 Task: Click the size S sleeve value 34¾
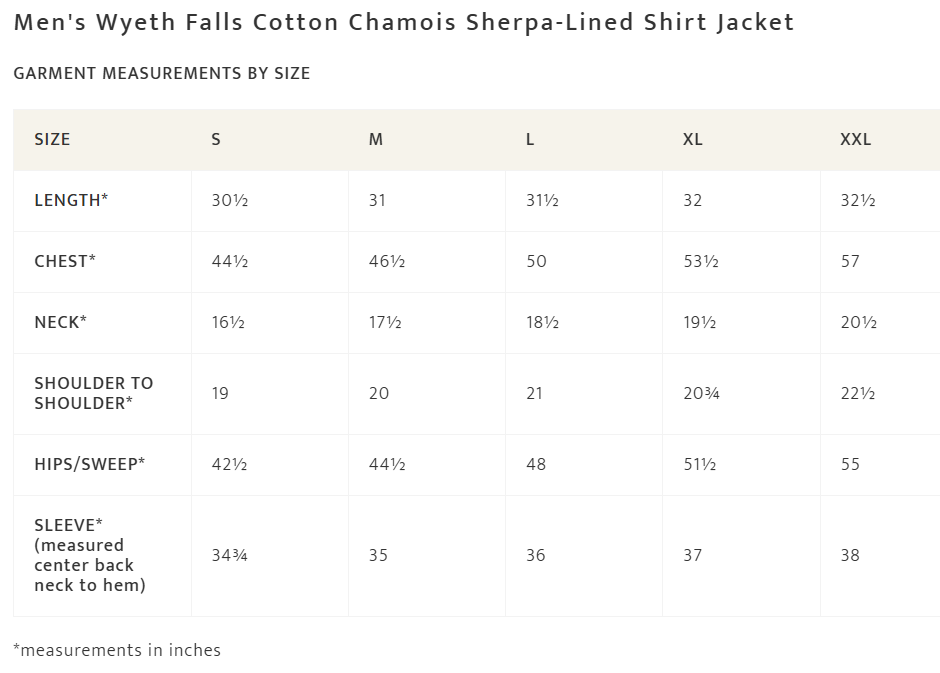(230, 555)
